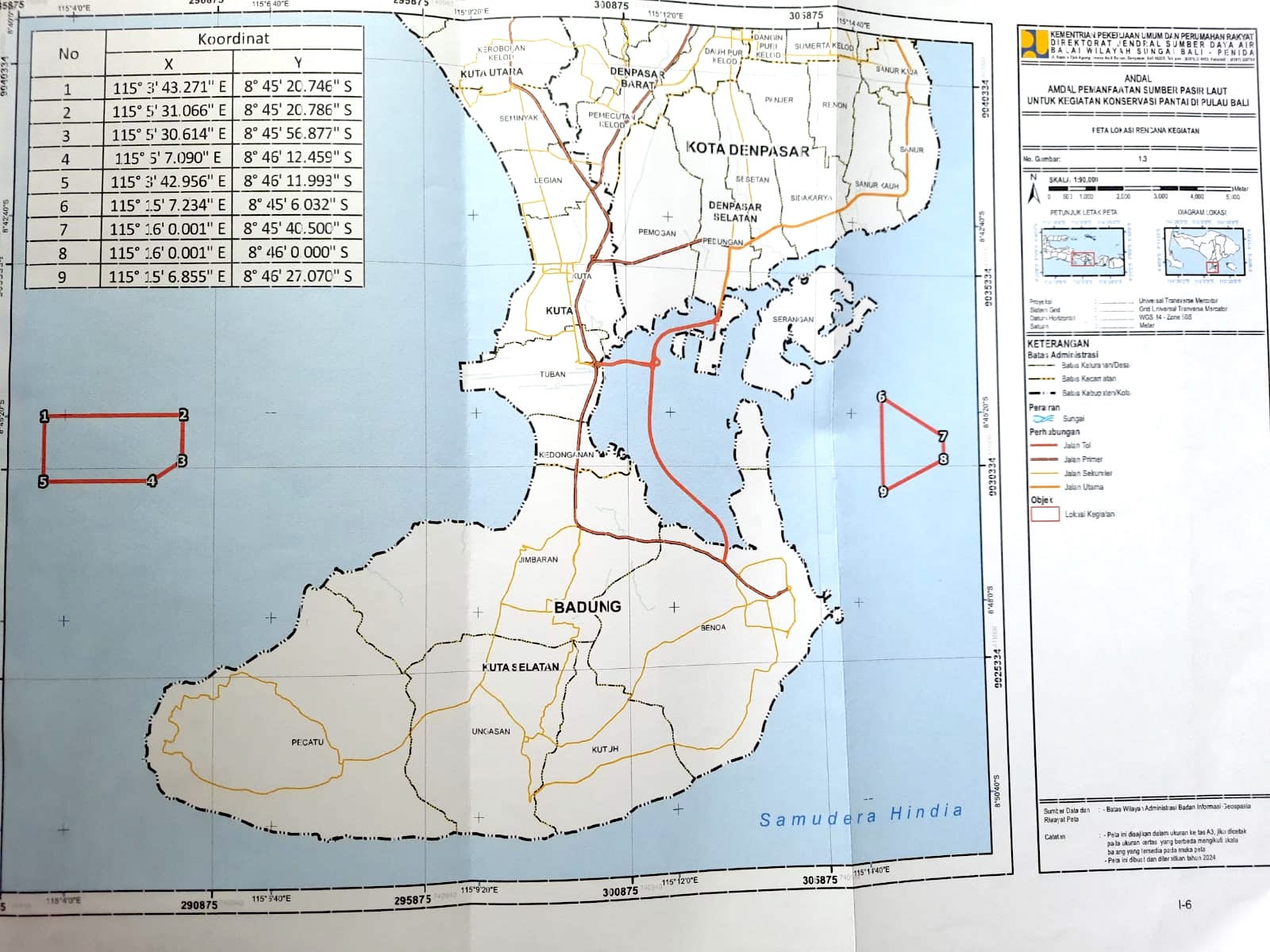Click vertex marker 1 of the western polygon
1270x952 pixels.
(44, 416)
